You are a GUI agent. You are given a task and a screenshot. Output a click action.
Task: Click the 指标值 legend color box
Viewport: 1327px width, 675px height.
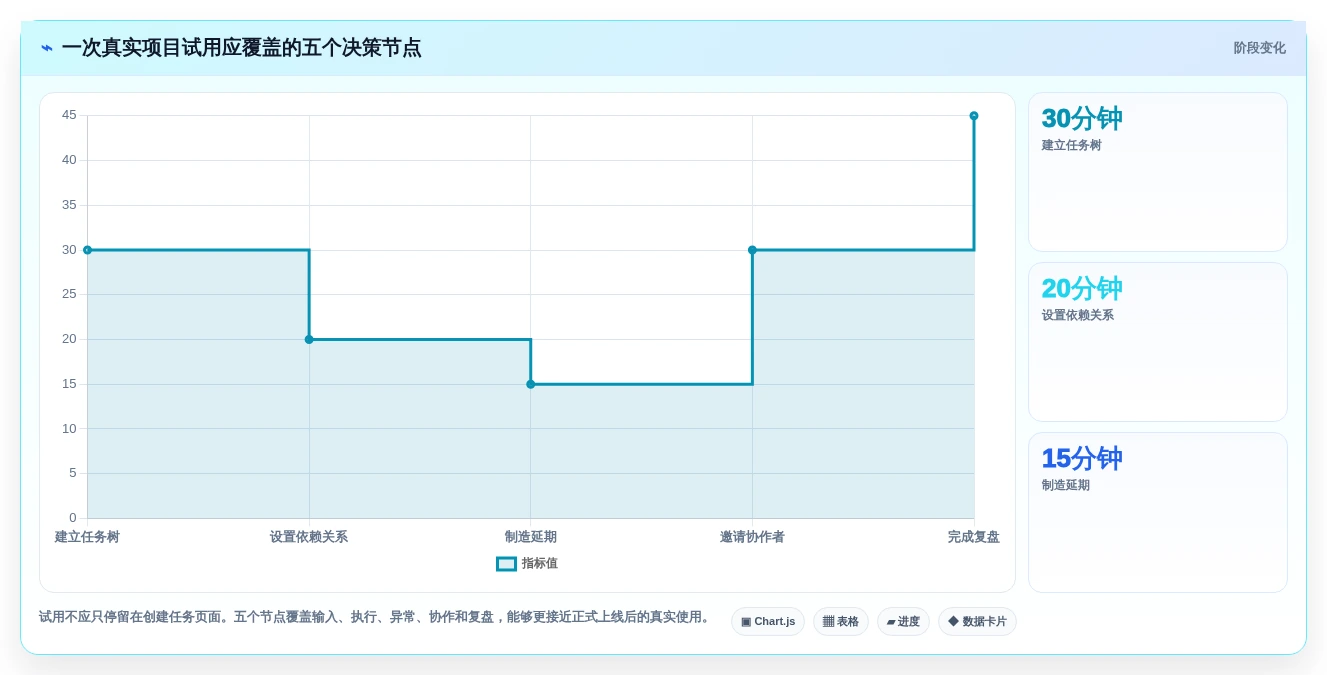pyautogui.click(x=507, y=563)
